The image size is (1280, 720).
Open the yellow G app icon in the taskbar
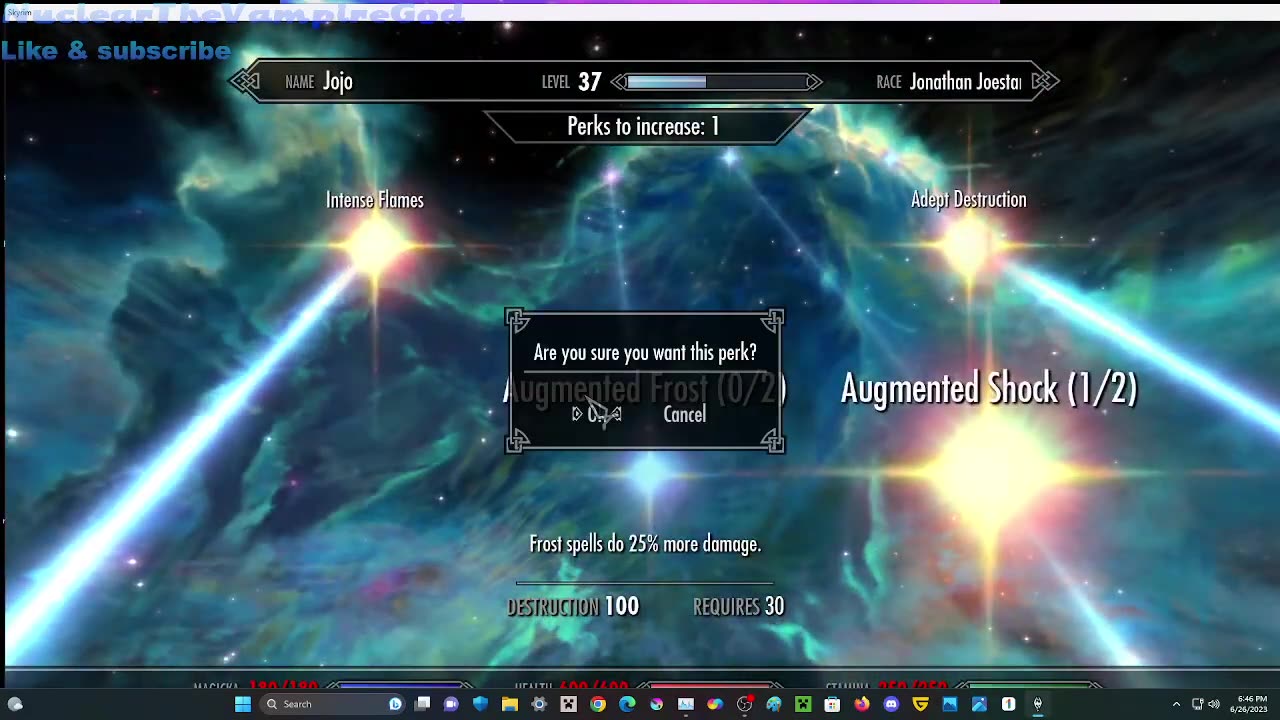click(x=920, y=704)
